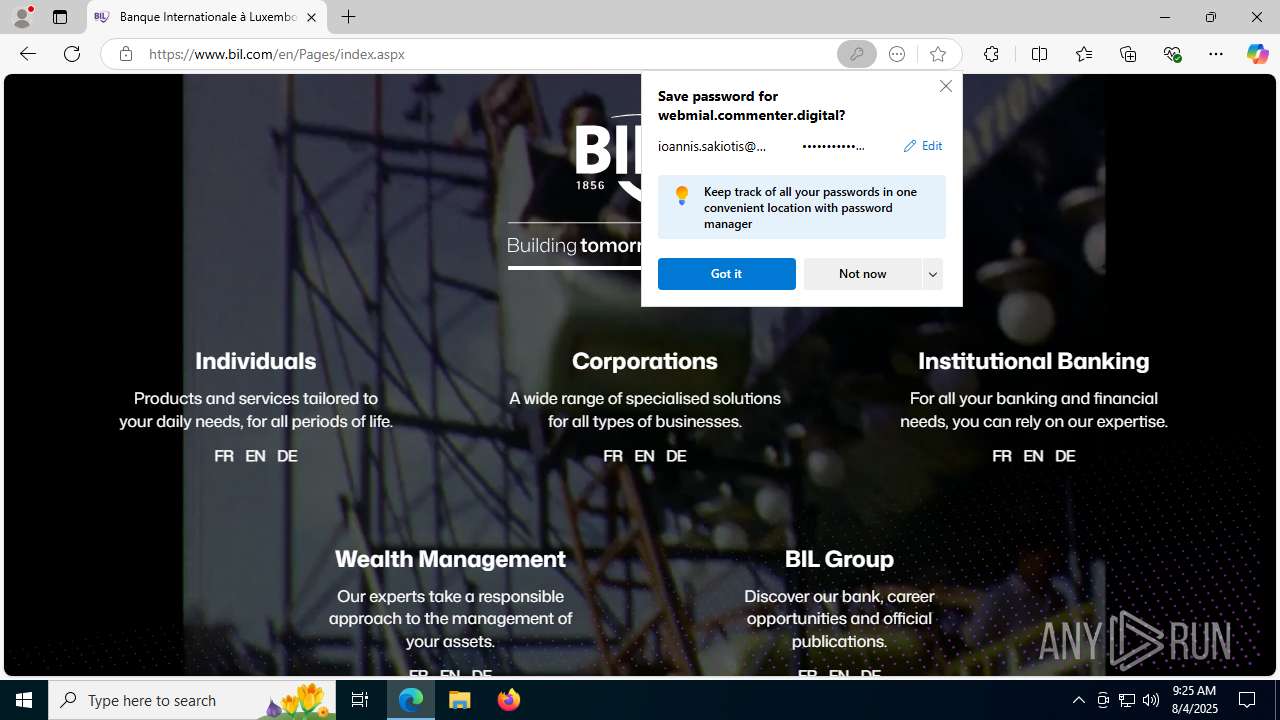Open the feedback smiley icon in address bar

(x=897, y=54)
